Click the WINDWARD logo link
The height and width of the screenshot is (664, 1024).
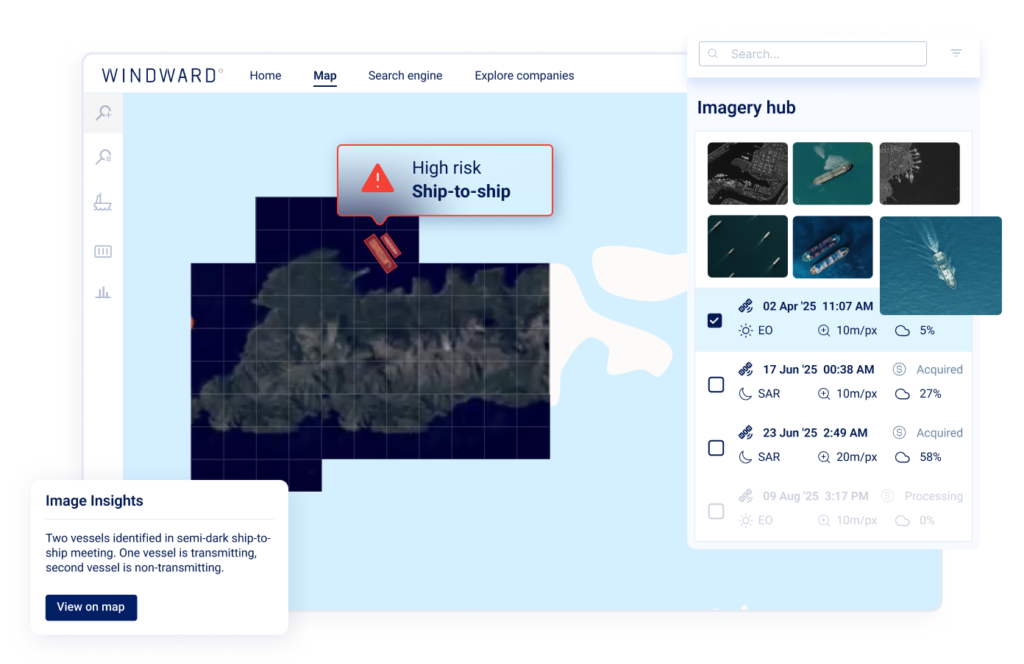160,74
